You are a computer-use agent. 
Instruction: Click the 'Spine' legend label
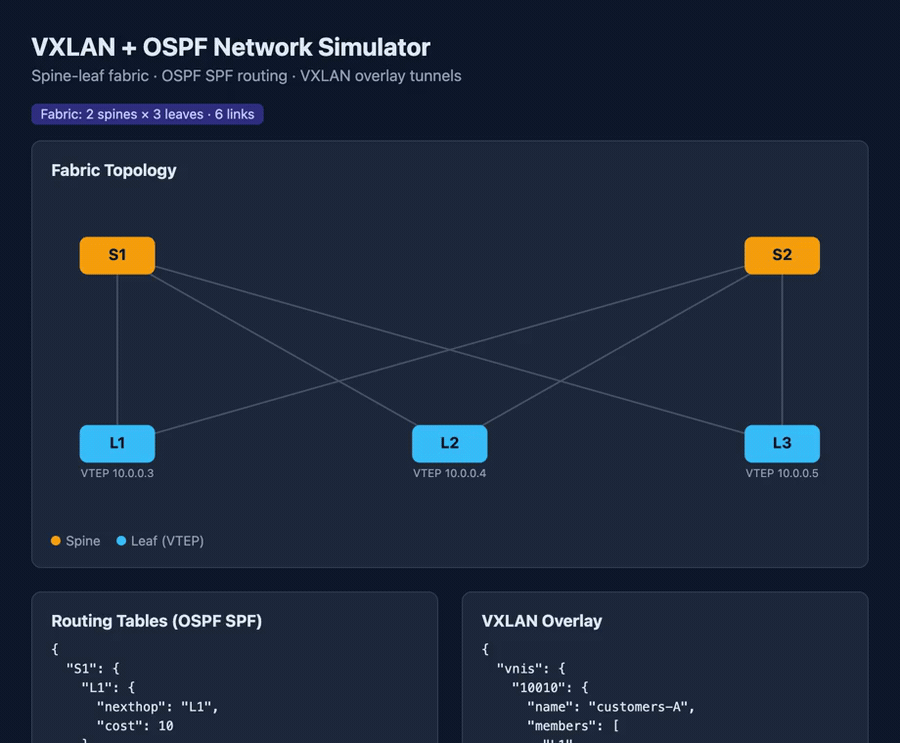83,541
